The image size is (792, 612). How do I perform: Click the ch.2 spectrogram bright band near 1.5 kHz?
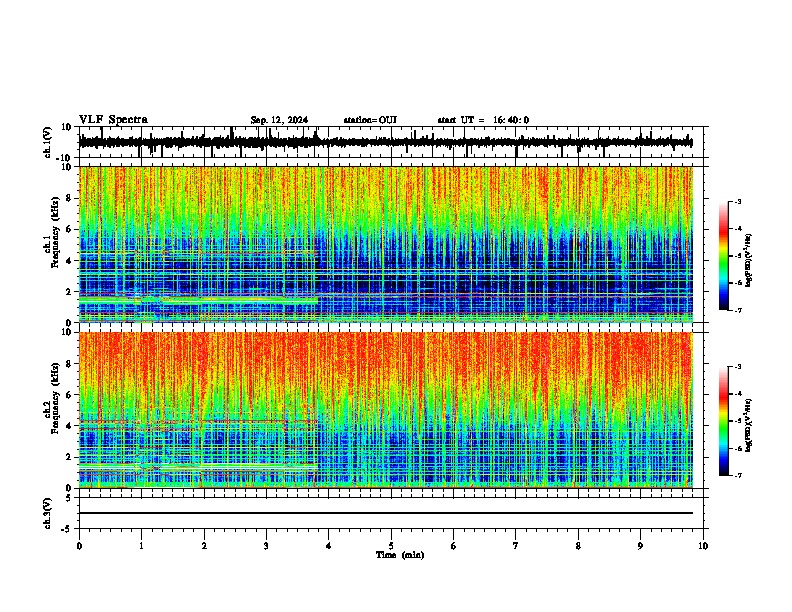[x=198, y=466]
